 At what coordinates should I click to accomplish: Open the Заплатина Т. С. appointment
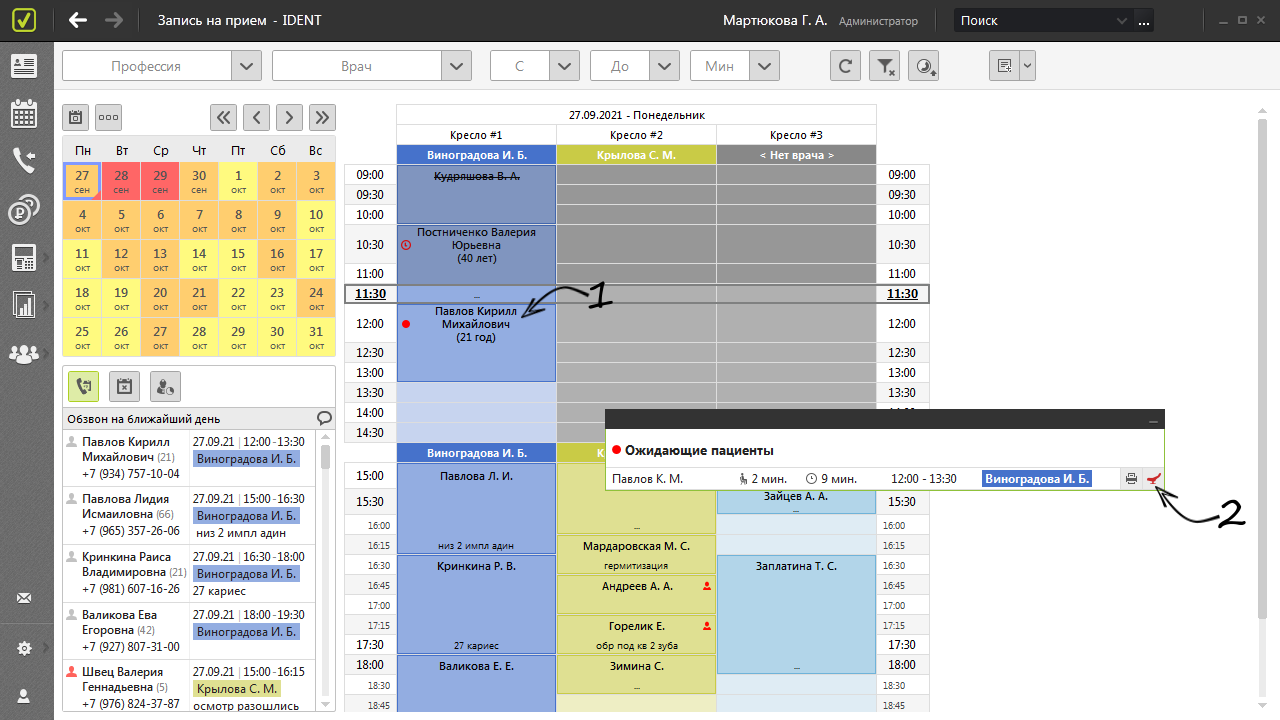pyautogui.click(x=796, y=614)
